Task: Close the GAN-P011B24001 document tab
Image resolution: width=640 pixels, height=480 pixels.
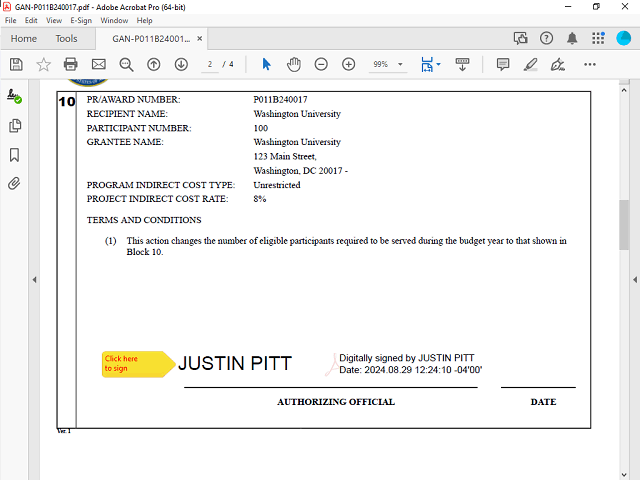Action: click(200, 39)
